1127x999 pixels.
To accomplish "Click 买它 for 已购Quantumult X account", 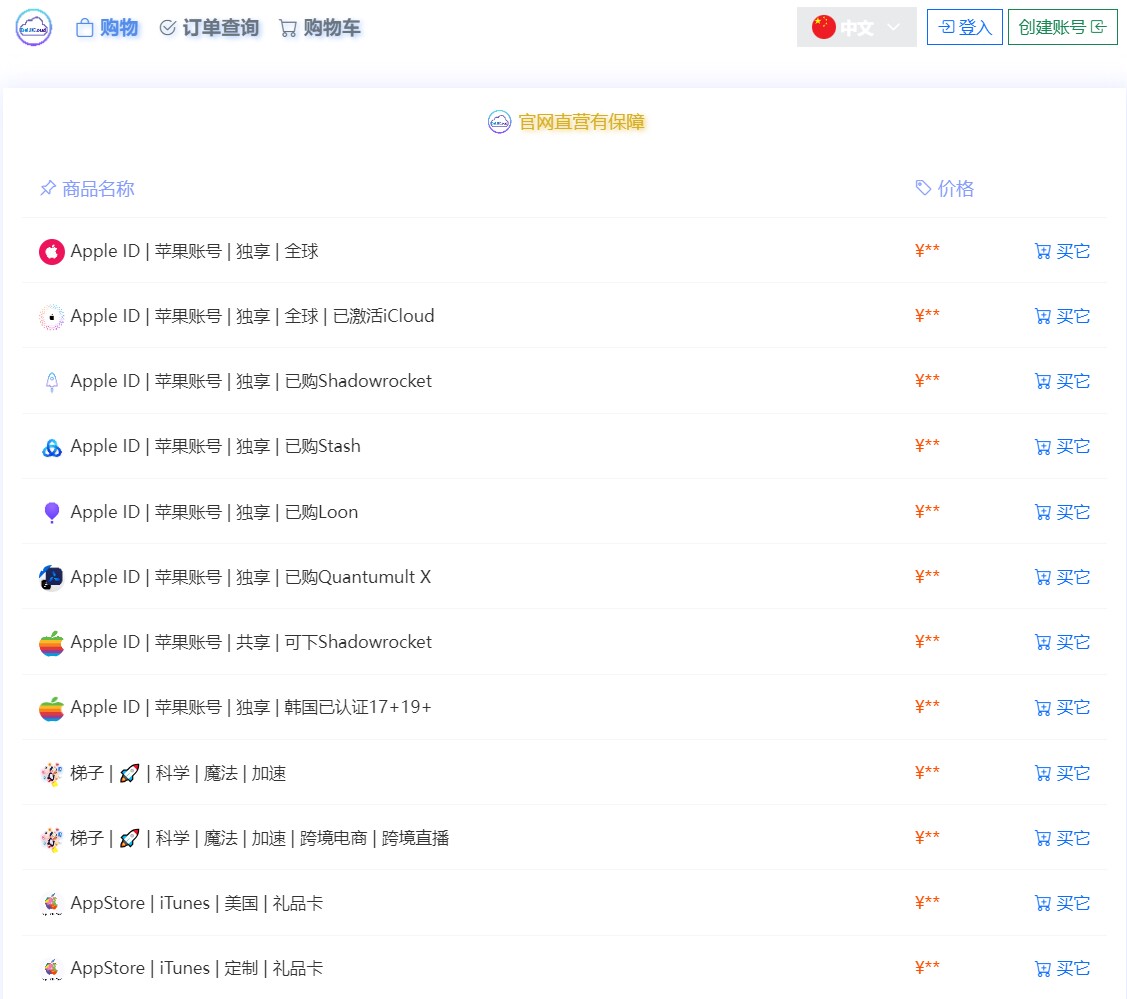I will 1062,577.
